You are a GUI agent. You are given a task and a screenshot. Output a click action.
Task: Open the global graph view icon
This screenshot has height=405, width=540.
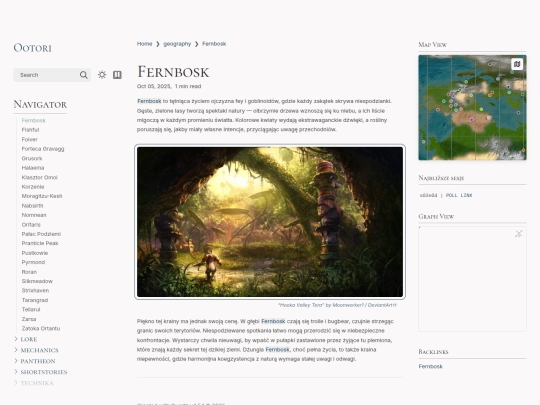tap(519, 234)
